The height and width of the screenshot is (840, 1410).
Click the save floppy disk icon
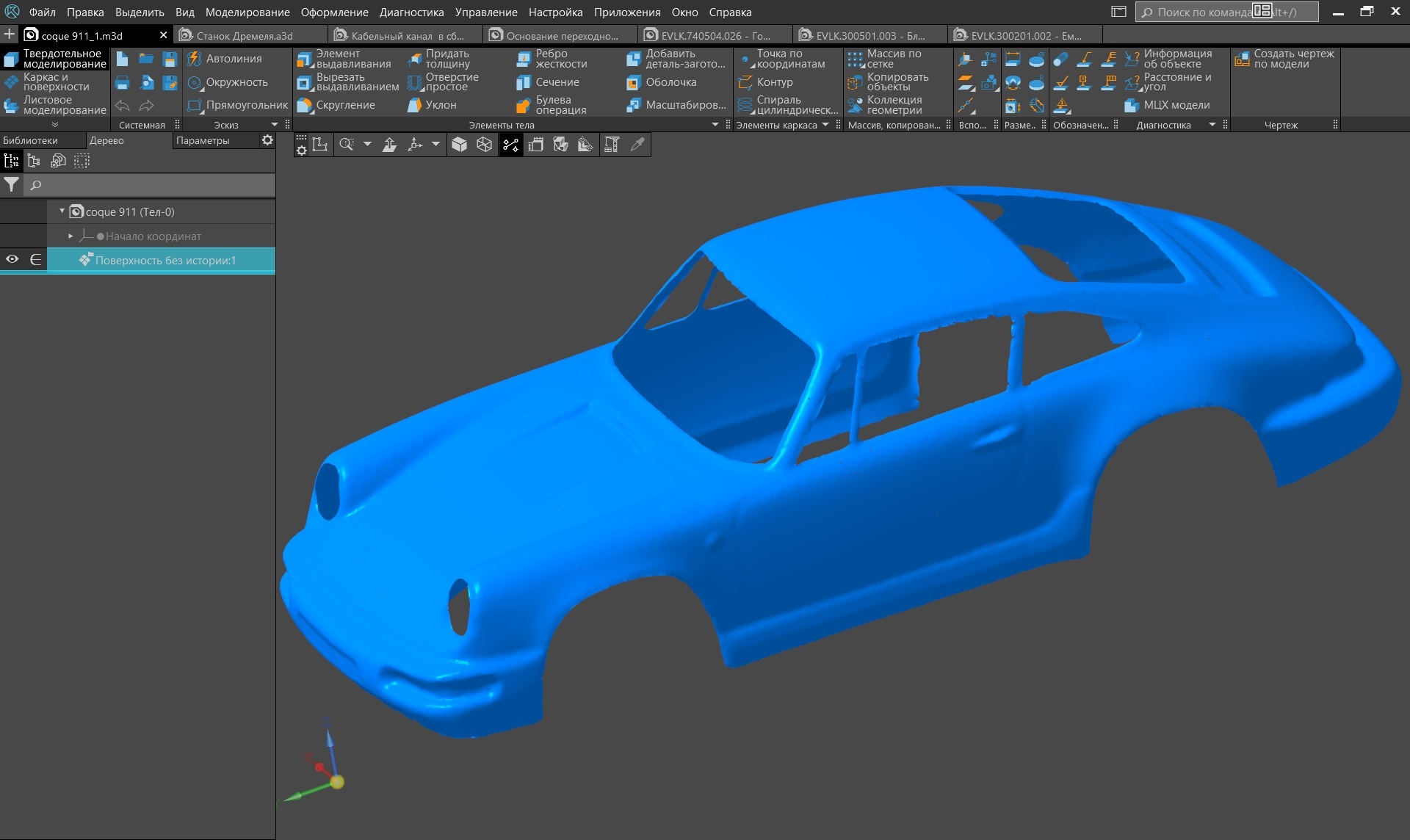pyautogui.click(x=170, y=59)
